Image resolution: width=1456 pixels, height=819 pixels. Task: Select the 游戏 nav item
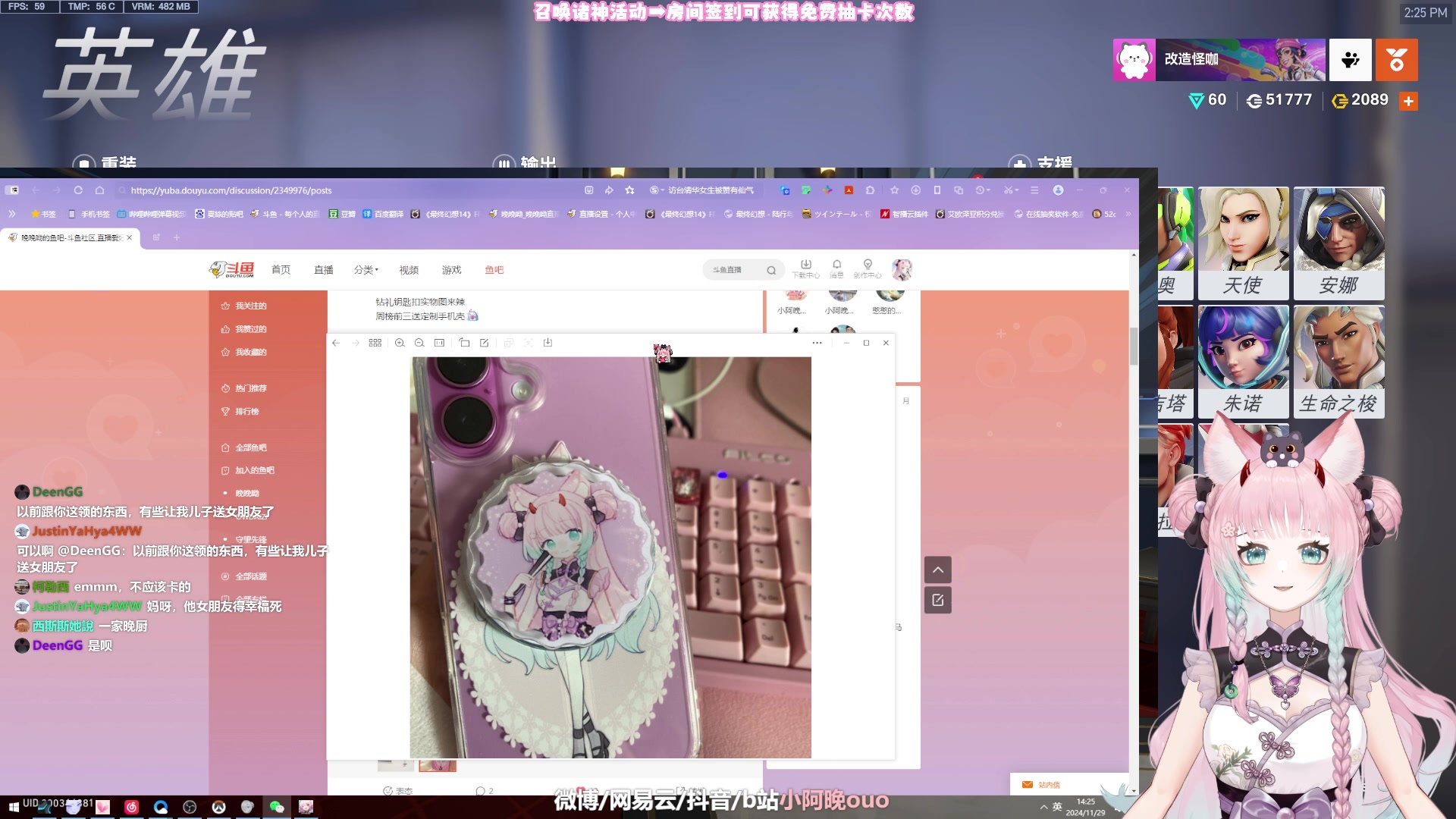pyautogui.click(x=451, y=270)
